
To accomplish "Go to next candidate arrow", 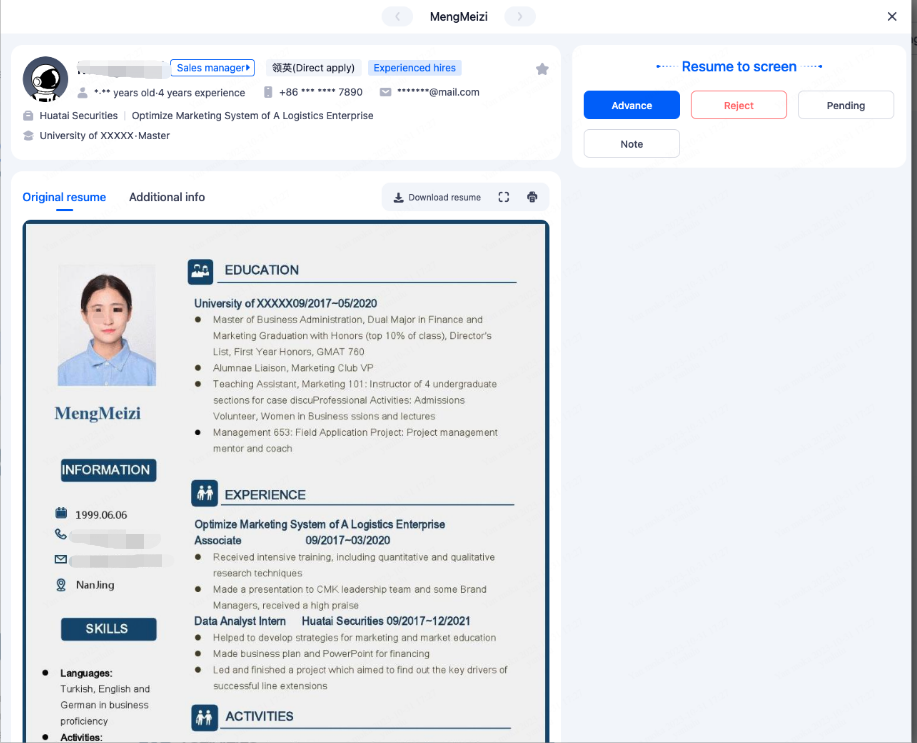I will [x=519, y=16].
